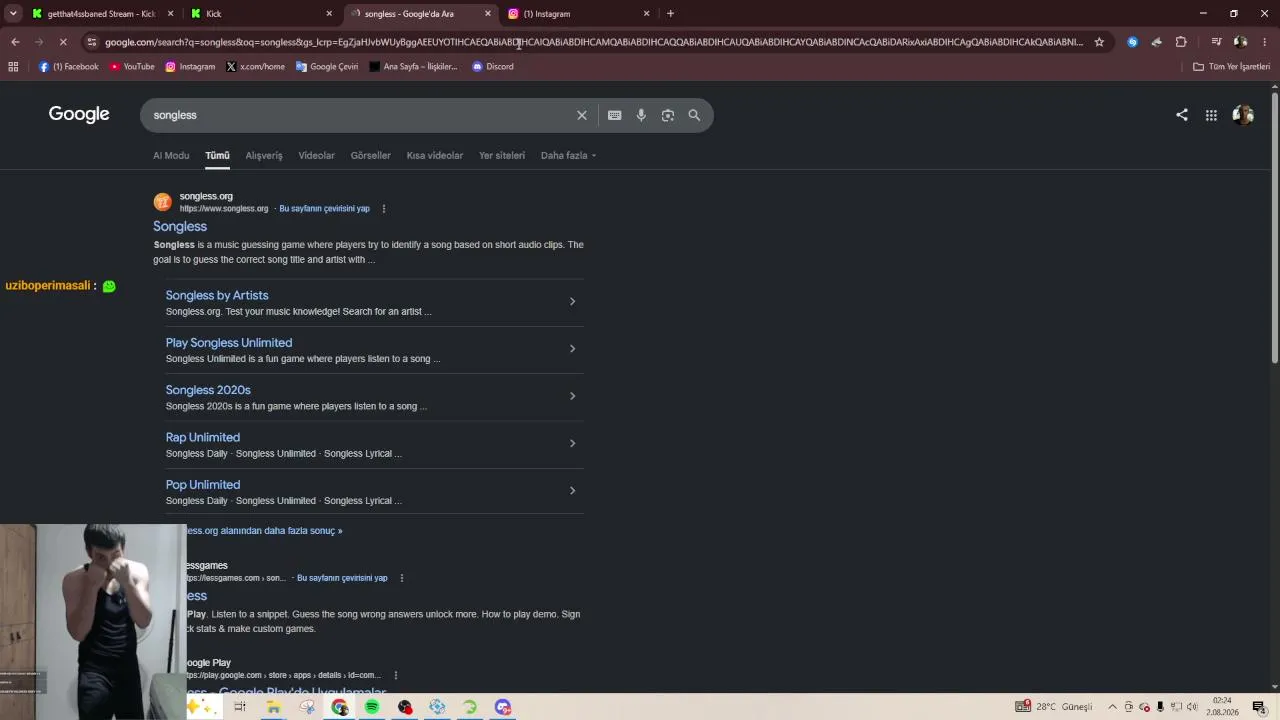
Task: Open more options for the lessgames.com result
Action: 402,578
